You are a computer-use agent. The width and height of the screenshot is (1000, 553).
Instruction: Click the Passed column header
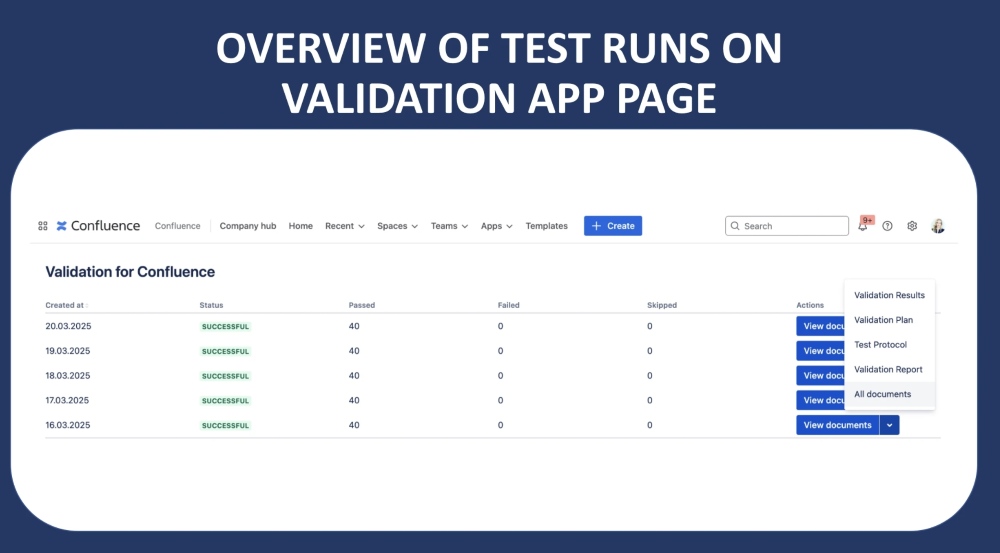pos(362,306)
